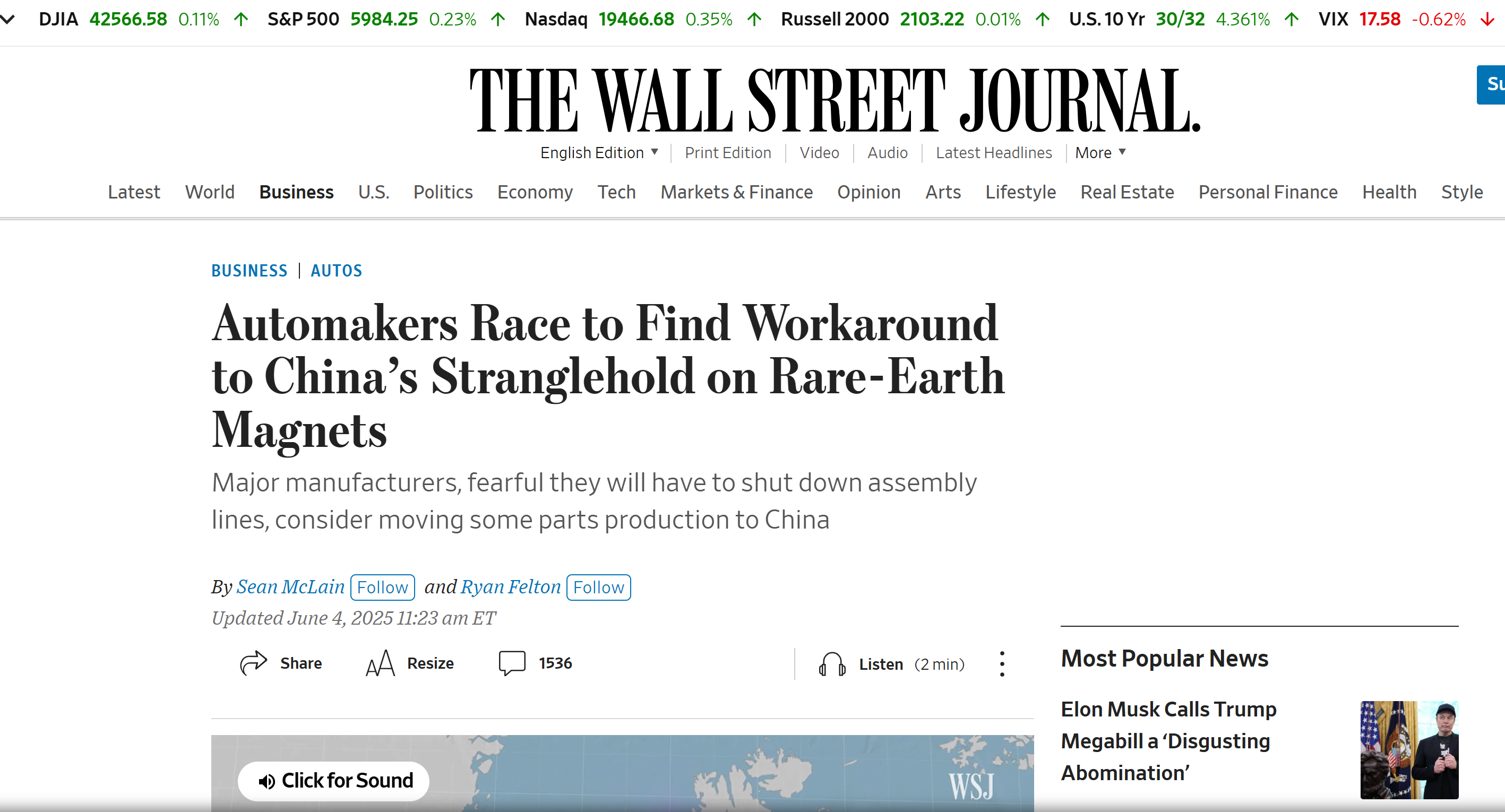
Task: Open the Personal Finance section
Action: (1268, 192)
